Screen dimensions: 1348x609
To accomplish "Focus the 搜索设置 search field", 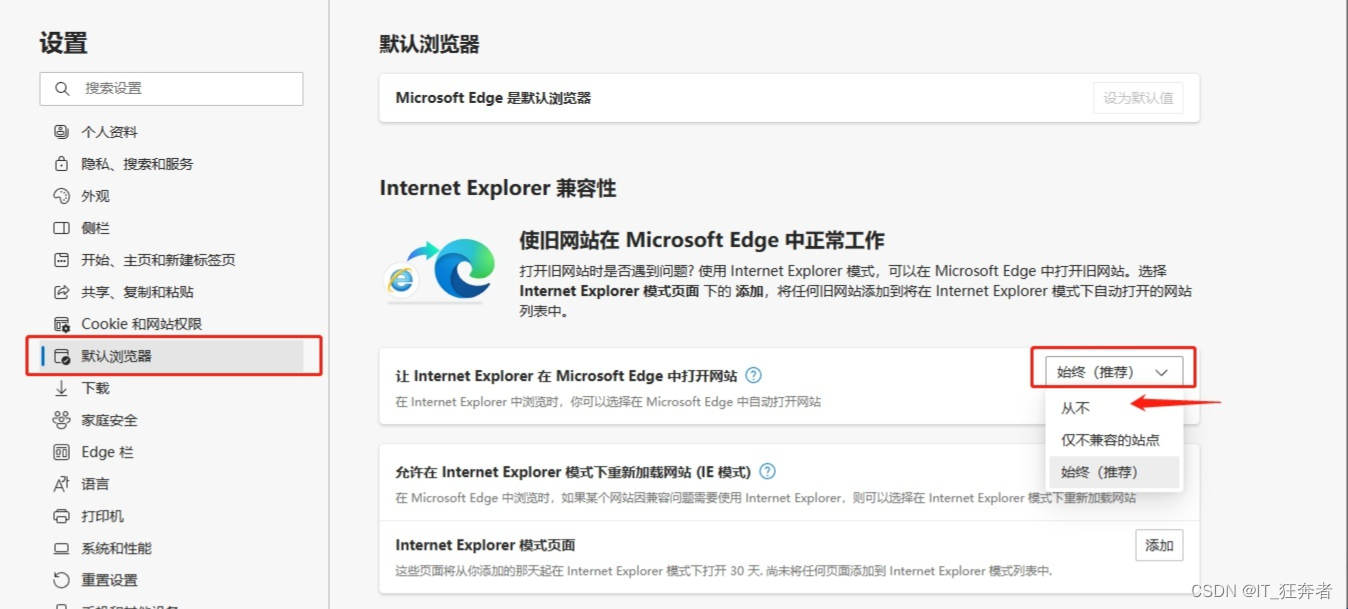I will pyautogui.click(x=171, y=88).
